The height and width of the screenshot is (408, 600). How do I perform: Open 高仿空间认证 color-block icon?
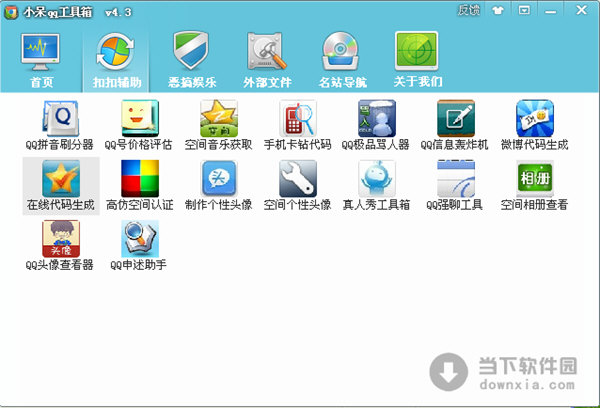point(140,178)
